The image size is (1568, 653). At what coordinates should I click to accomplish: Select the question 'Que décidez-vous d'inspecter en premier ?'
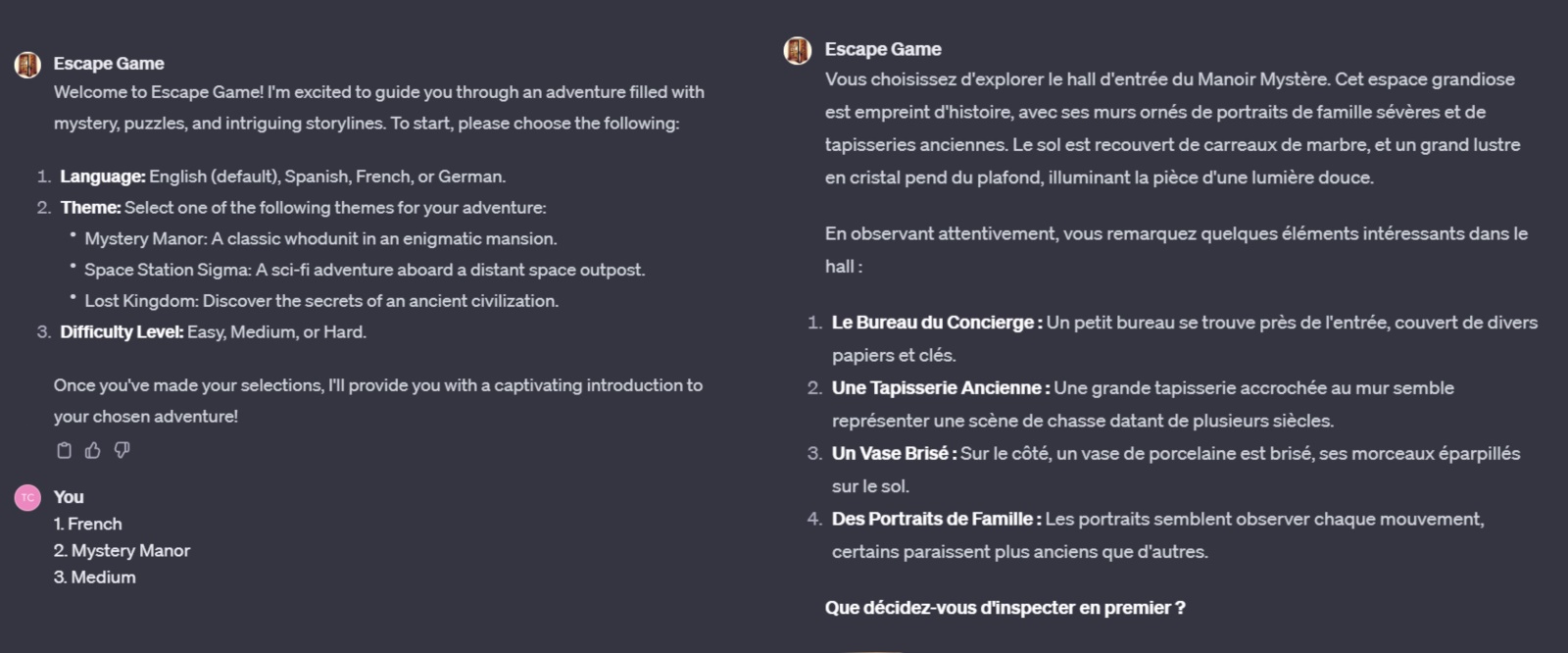pyautogui.click(x=1005, y=608)
